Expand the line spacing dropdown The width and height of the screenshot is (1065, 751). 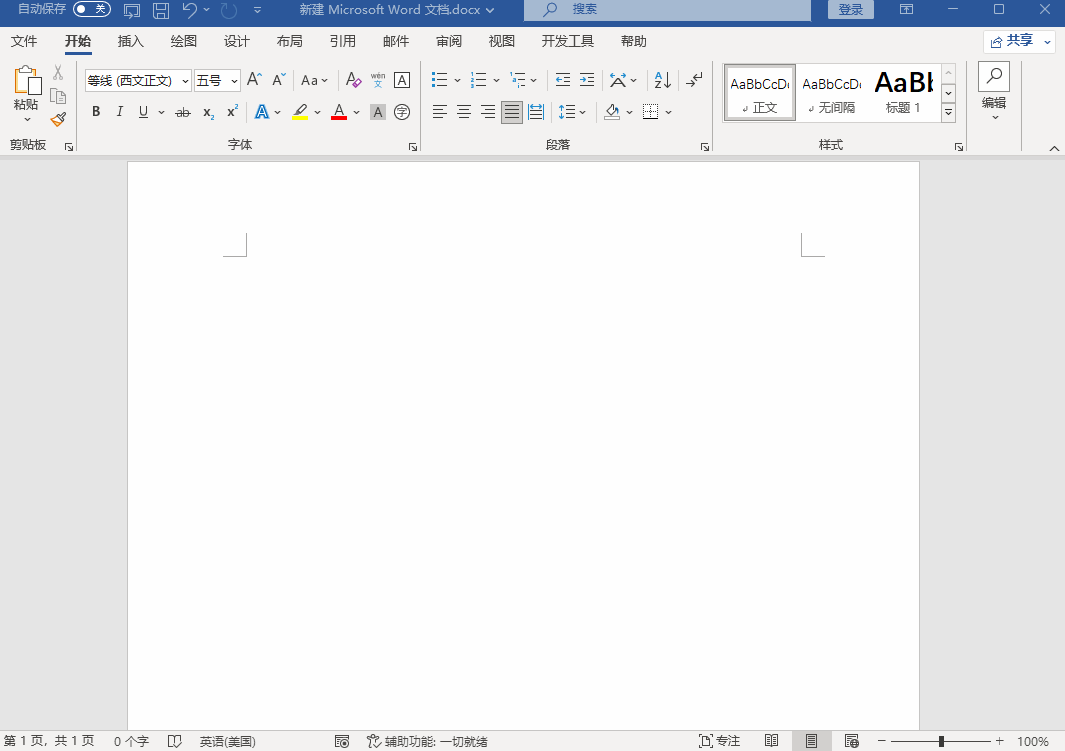[583, 112]
